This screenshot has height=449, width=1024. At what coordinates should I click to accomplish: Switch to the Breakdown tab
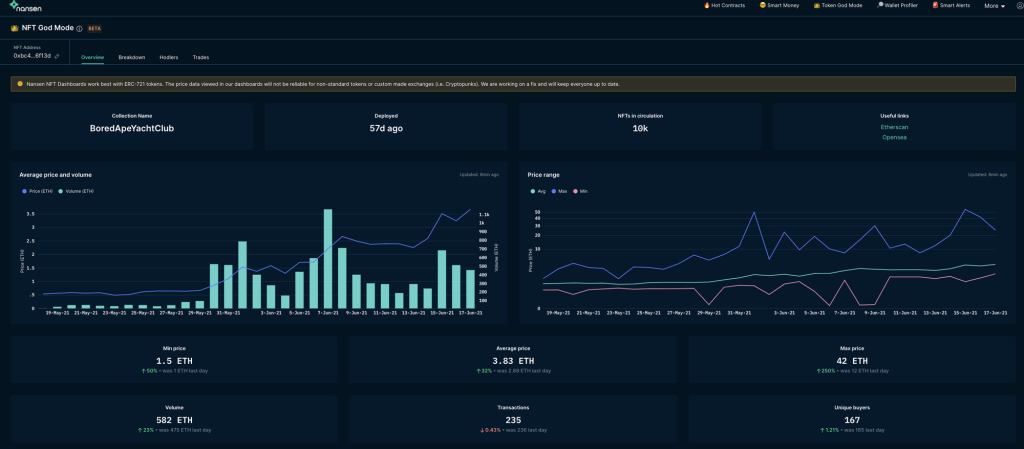click(131, 57)
